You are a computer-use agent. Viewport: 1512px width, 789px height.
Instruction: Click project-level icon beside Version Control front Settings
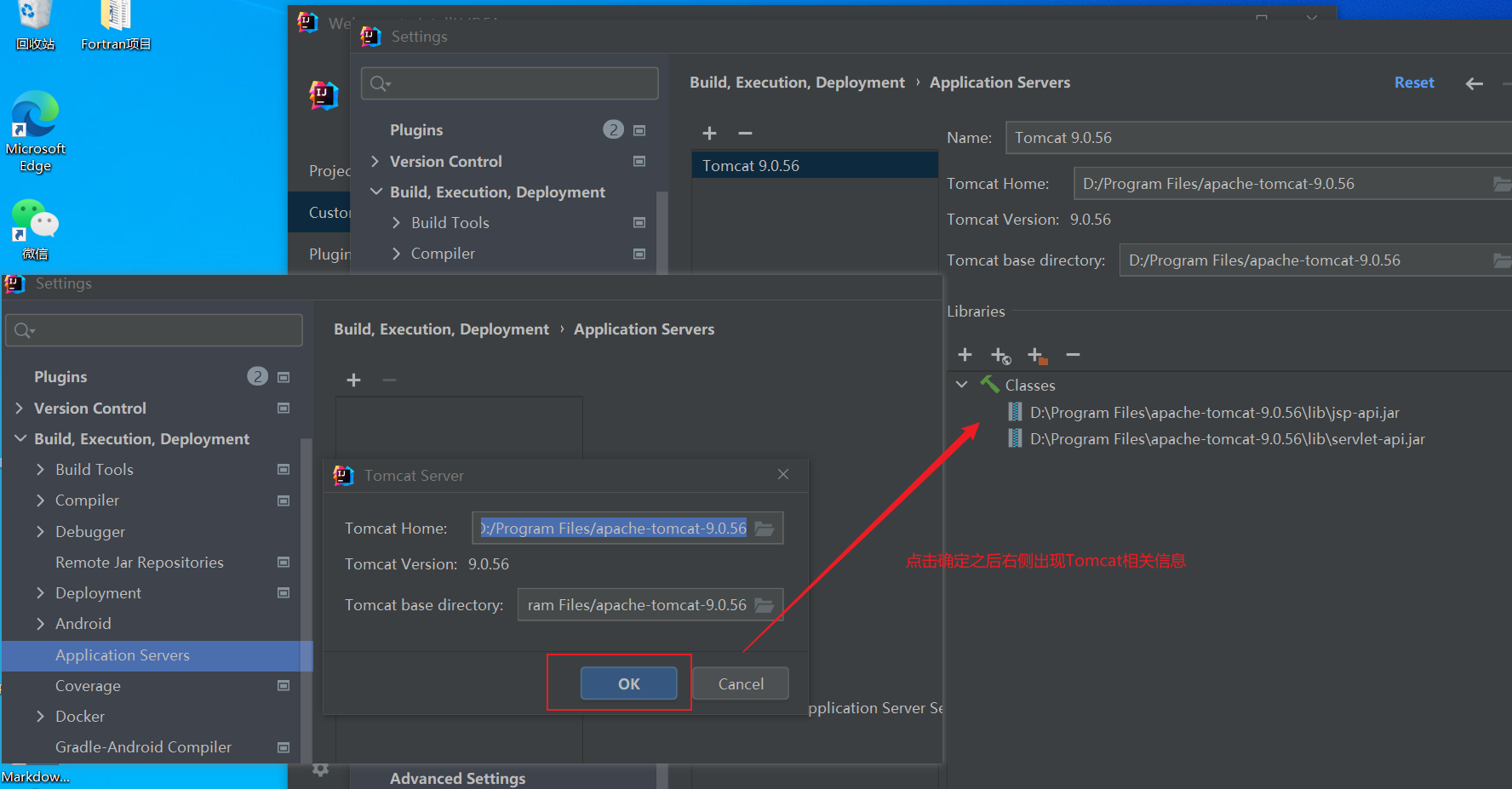pos(283,409)
